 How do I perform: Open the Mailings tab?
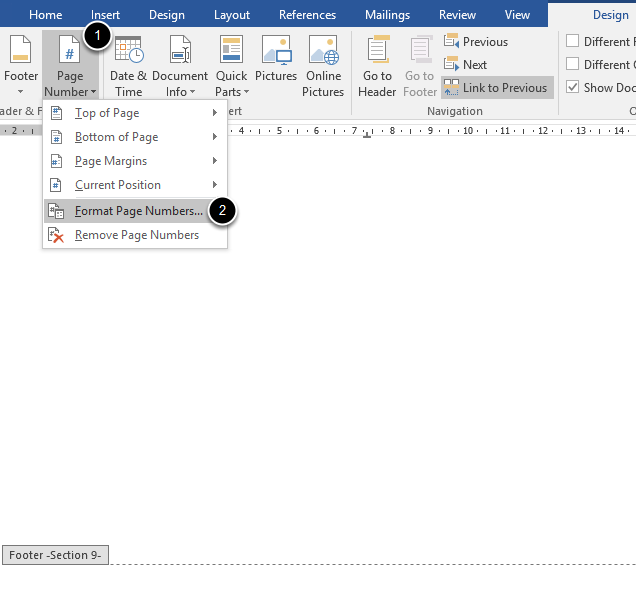pyautogui.click(x=387, y=15)
